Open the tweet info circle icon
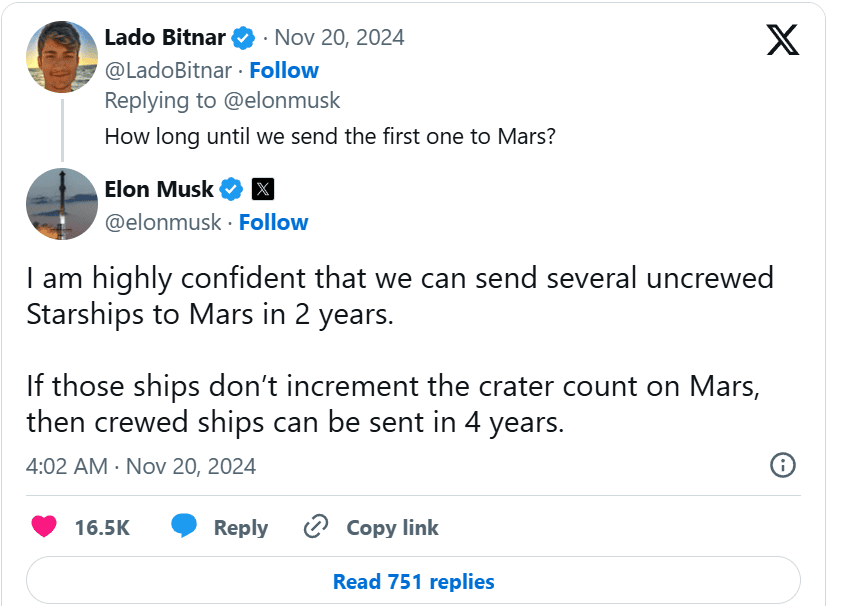 click(x=783, y=465)
